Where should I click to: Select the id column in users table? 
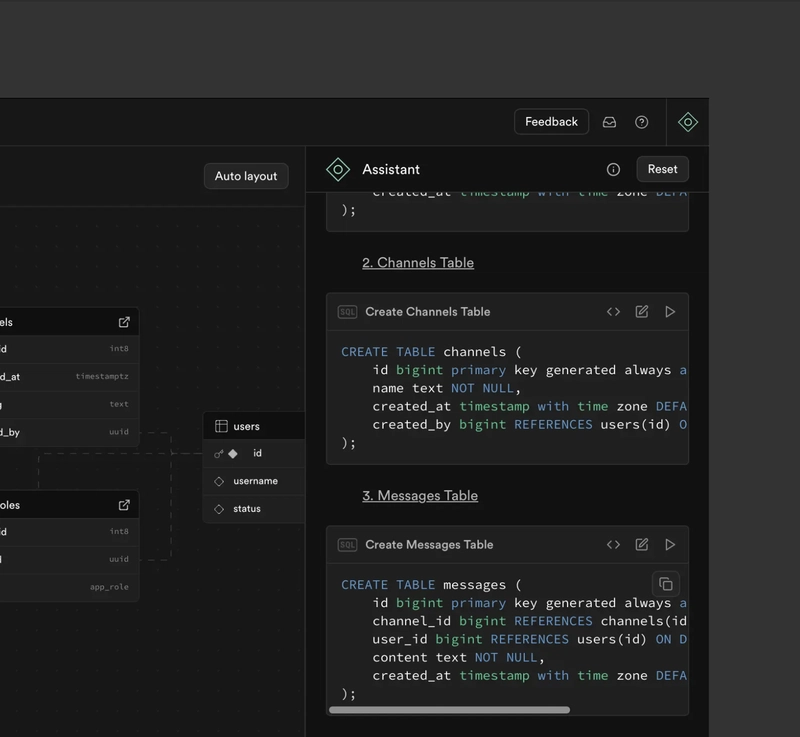pyautogui.click(x=254, y=453)
